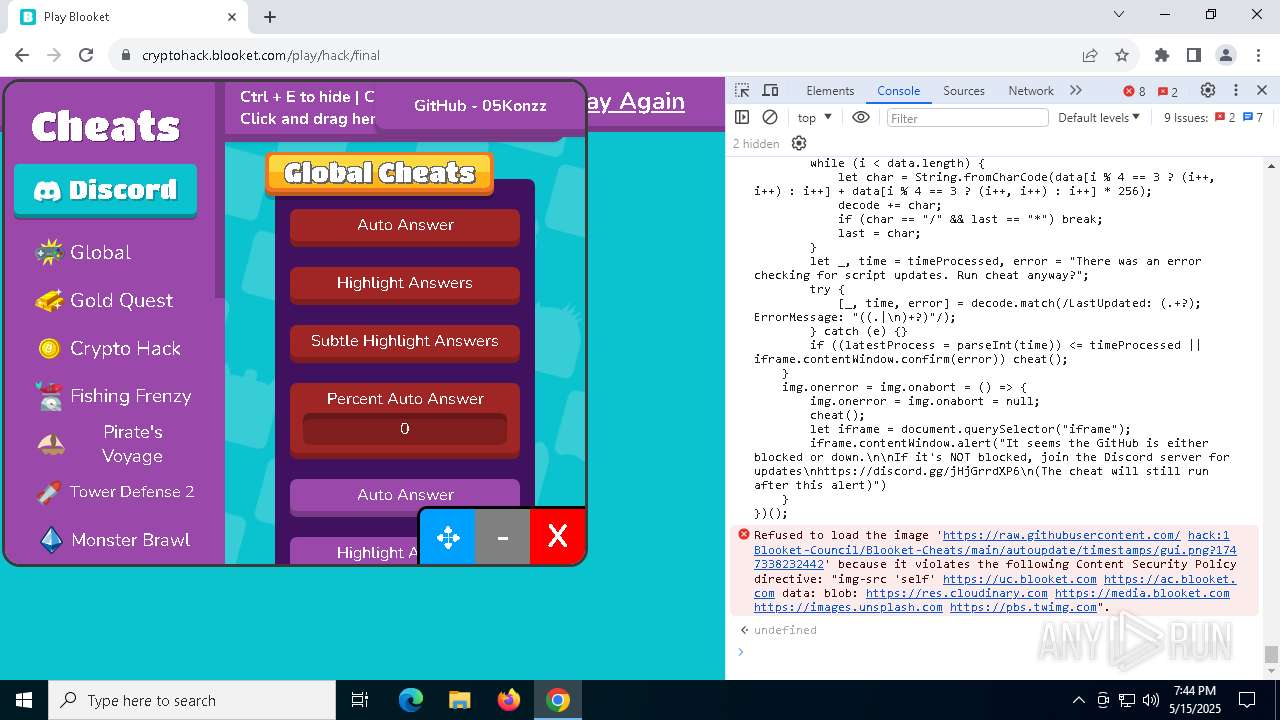
Task: Show the console sidebar icon
Action: pos(742,117)
